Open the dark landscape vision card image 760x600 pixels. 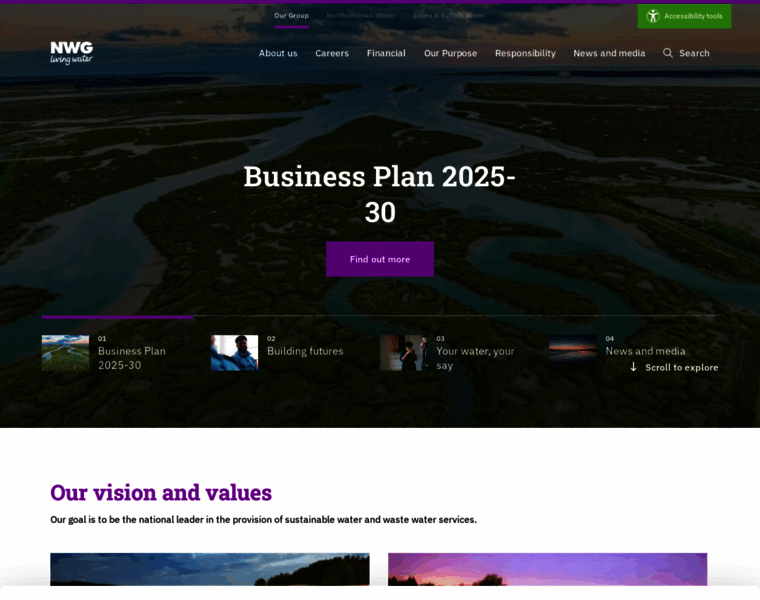tap(210, 569)
